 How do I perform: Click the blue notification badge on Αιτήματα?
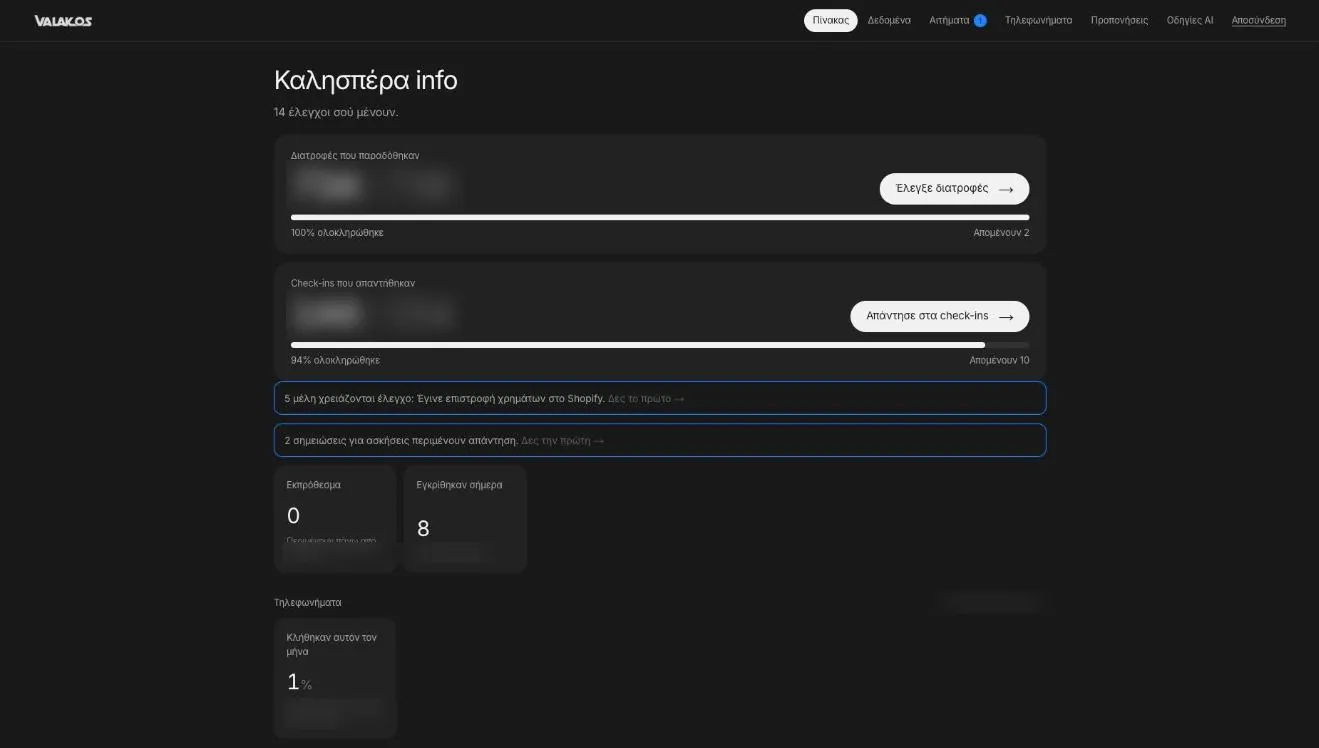tap(980, 20)
